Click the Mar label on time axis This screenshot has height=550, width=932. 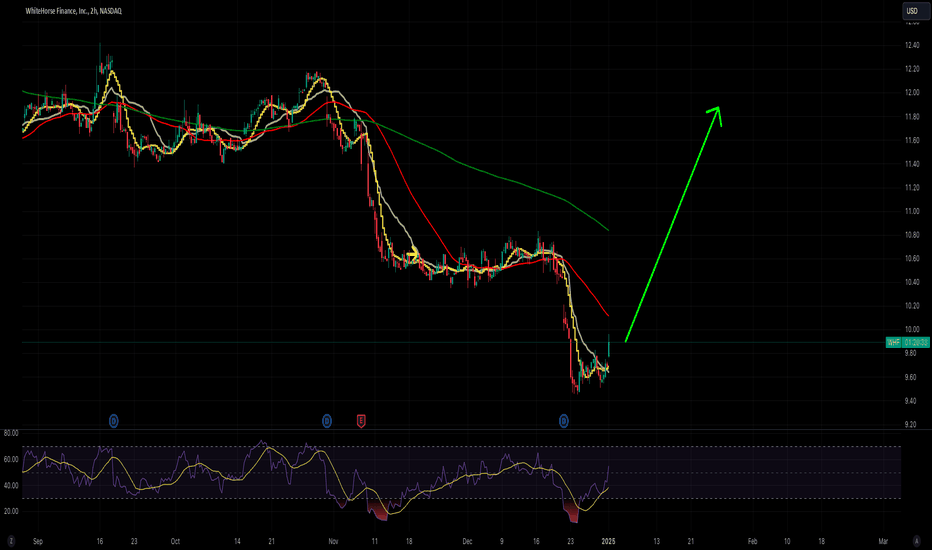(883, 542)
